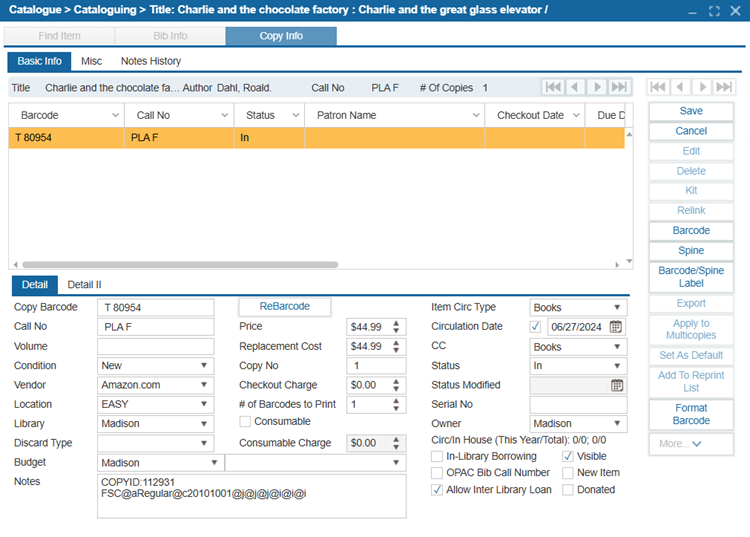Go to first record in title navigation bar
750x537 pixels.
[553, 87]
